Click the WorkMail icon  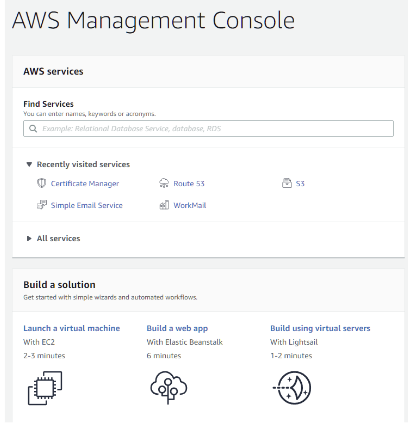tap(164, 205)
